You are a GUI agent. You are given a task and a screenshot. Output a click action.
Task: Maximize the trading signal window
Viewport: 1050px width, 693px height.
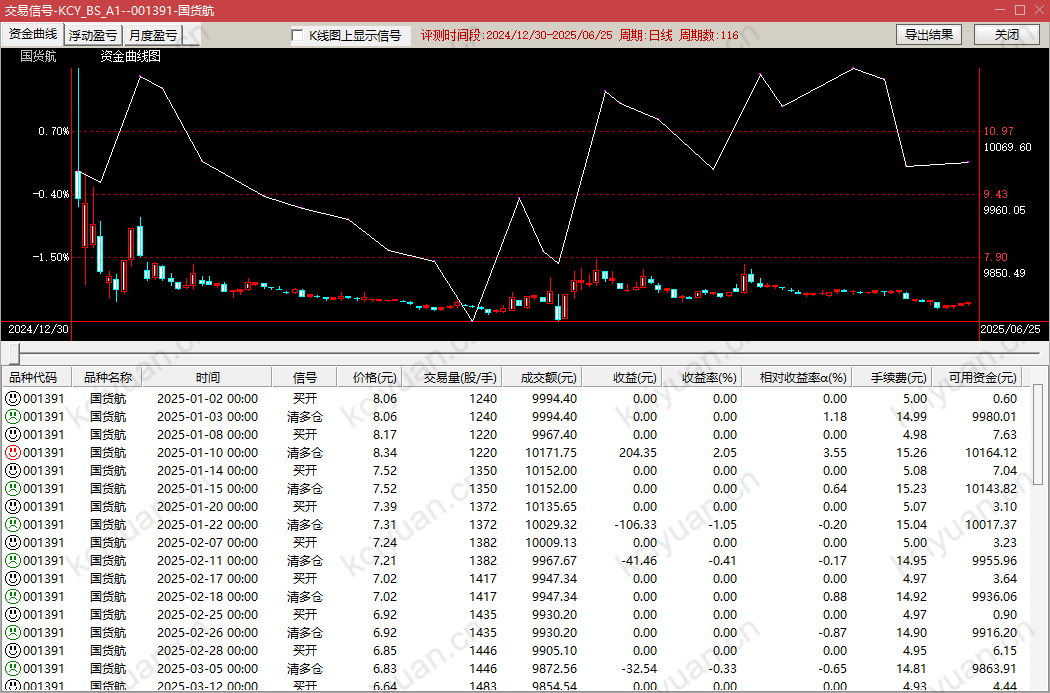pos(1020,10)
